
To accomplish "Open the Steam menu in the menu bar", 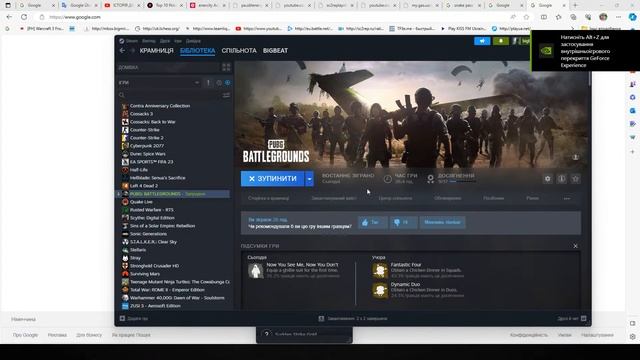I will click(x=131, y=41).
